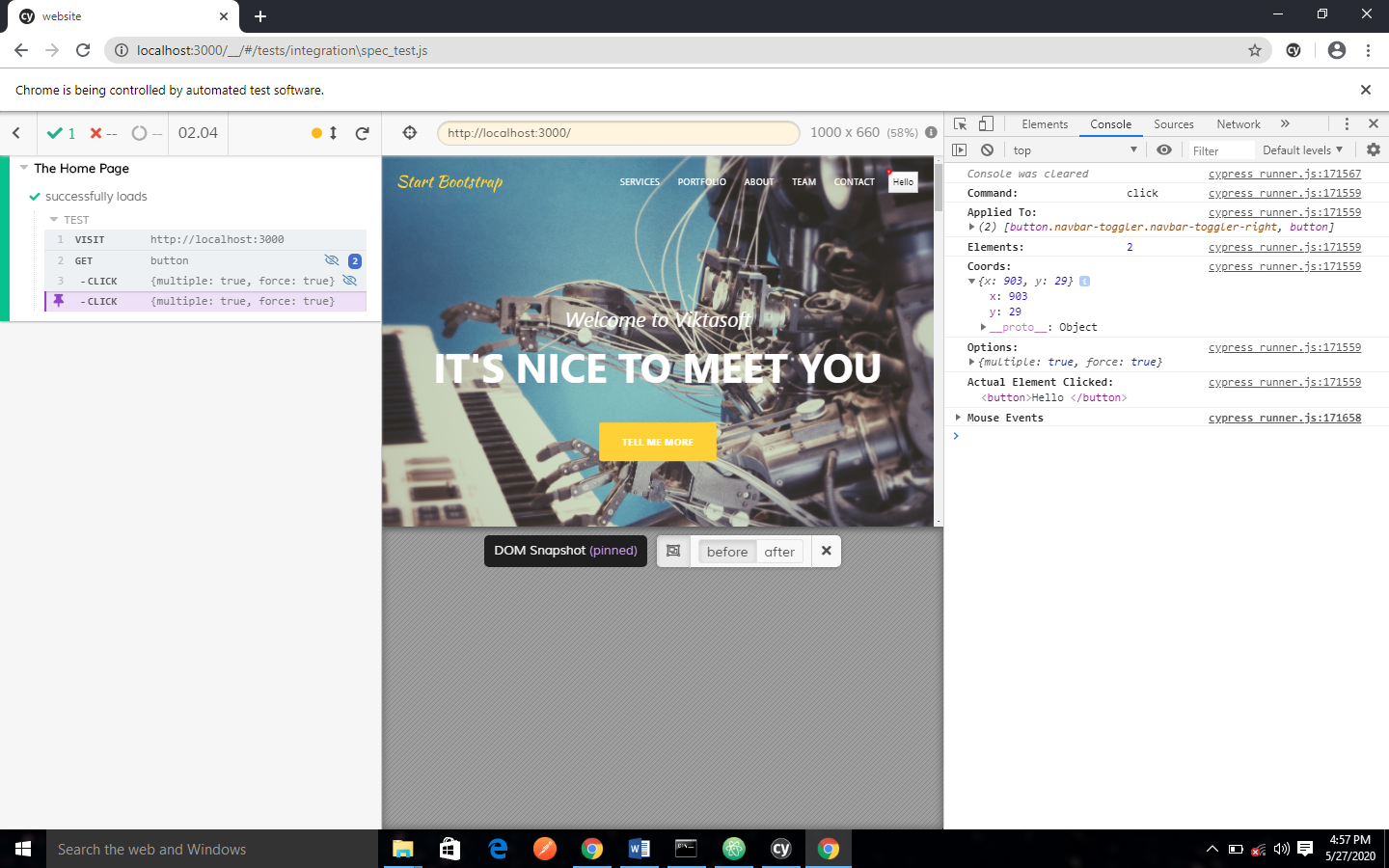Click the Hello button in preview
The height and width of the screenshot is (868, 1389).
coord(903,182)
